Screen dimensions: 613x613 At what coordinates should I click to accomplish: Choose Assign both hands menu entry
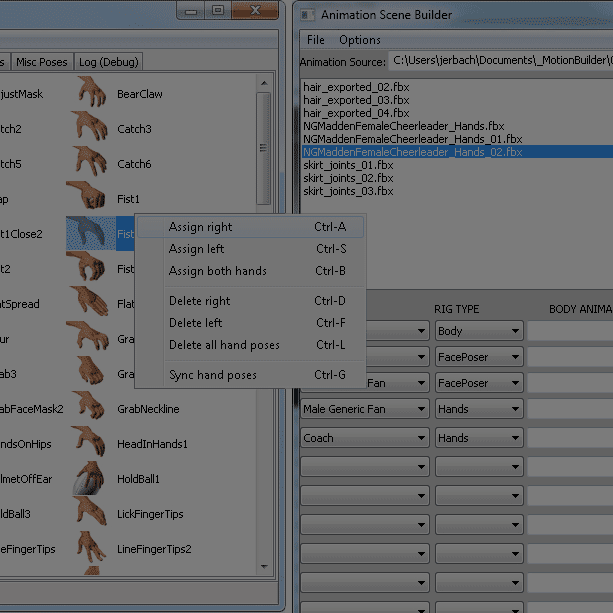click(251, 271)
